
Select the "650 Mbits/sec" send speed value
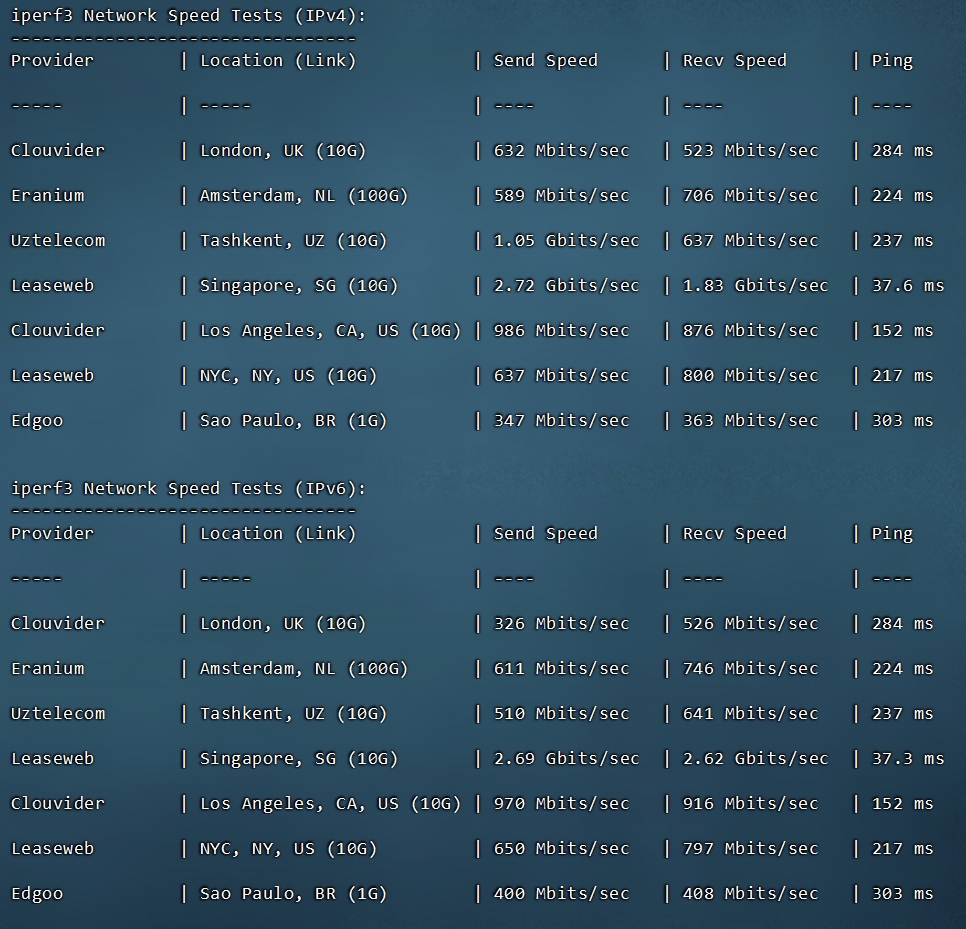(x=561, y=849)
